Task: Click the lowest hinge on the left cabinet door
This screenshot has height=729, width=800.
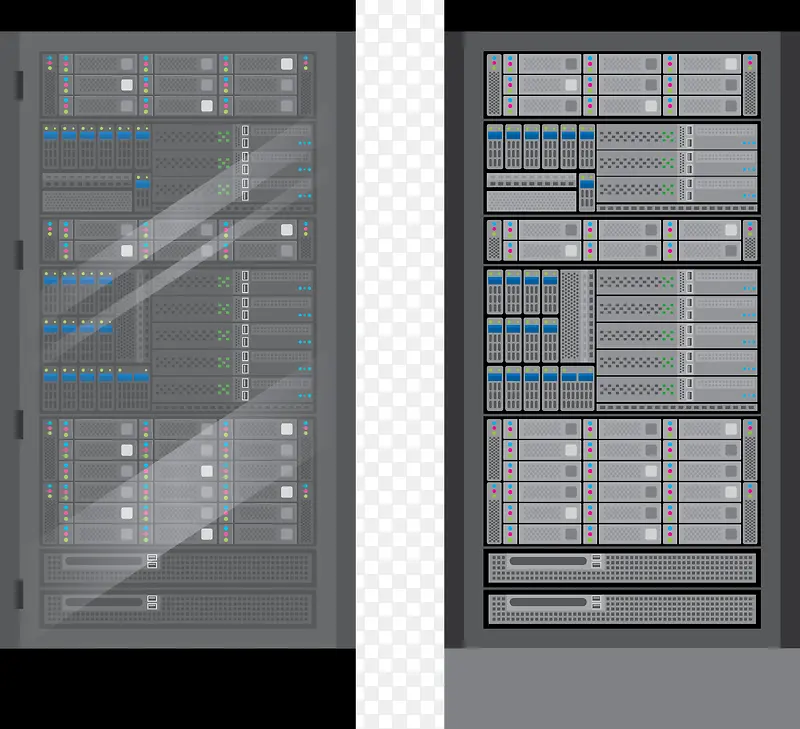Action: (x=18, y=594)
